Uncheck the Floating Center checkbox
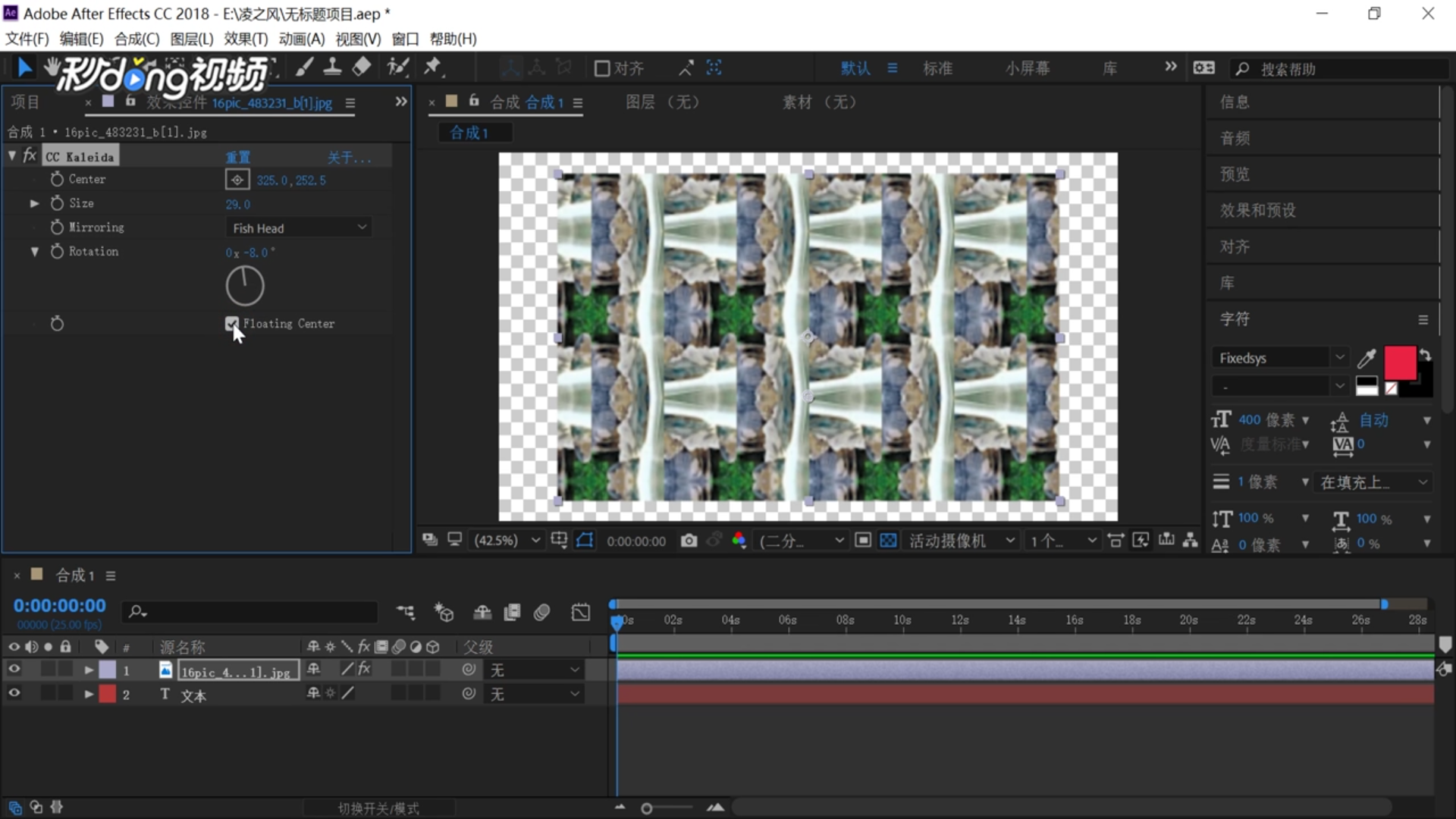The image size is (1456, 819). click(x=232, y=323)
